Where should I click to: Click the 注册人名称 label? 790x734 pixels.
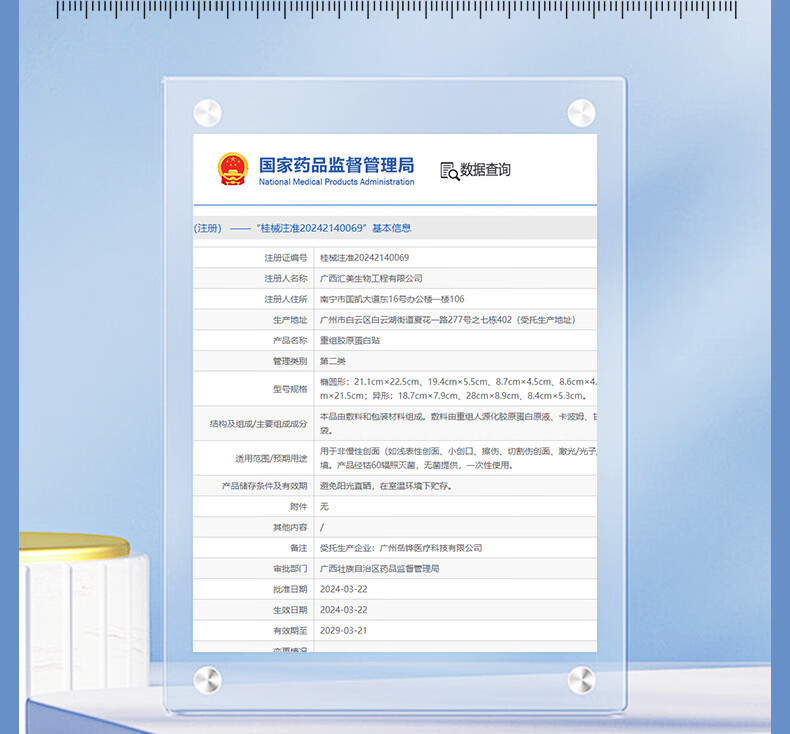286,279
